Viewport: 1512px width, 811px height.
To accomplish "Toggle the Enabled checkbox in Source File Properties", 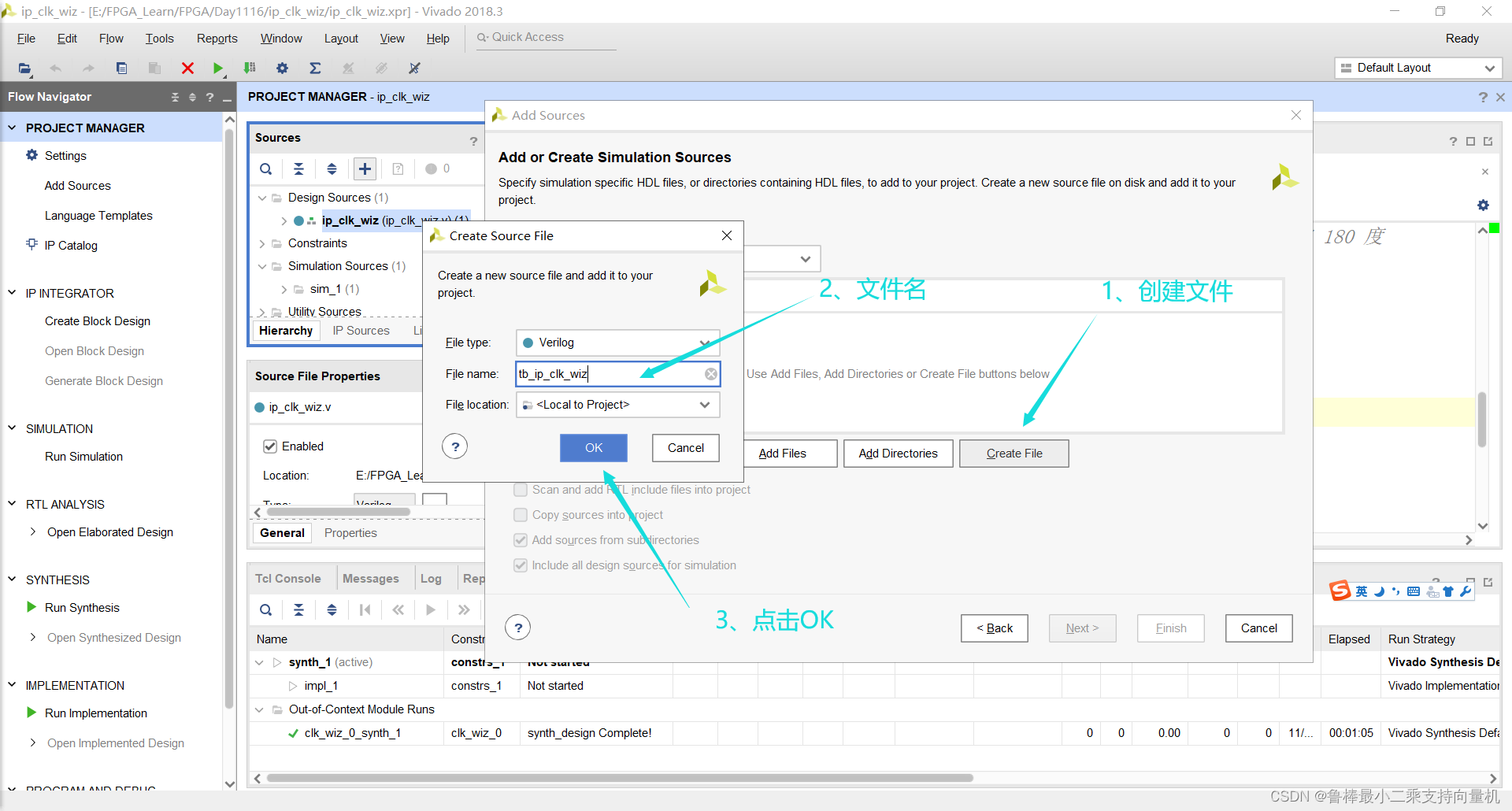I will 270,446.
